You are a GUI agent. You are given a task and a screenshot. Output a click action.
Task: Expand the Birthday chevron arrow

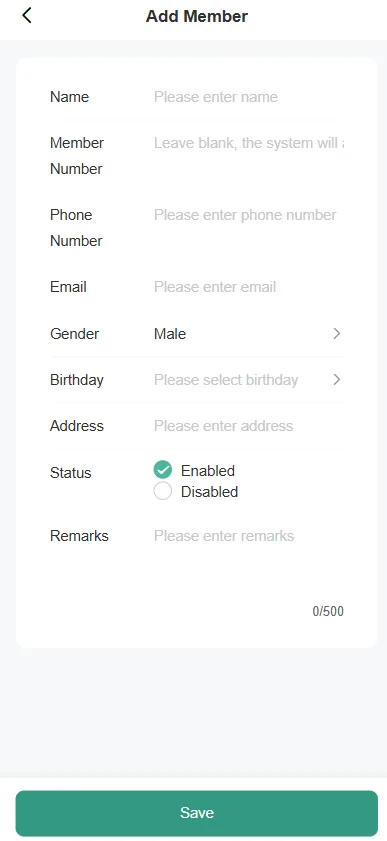click(337, 380)
